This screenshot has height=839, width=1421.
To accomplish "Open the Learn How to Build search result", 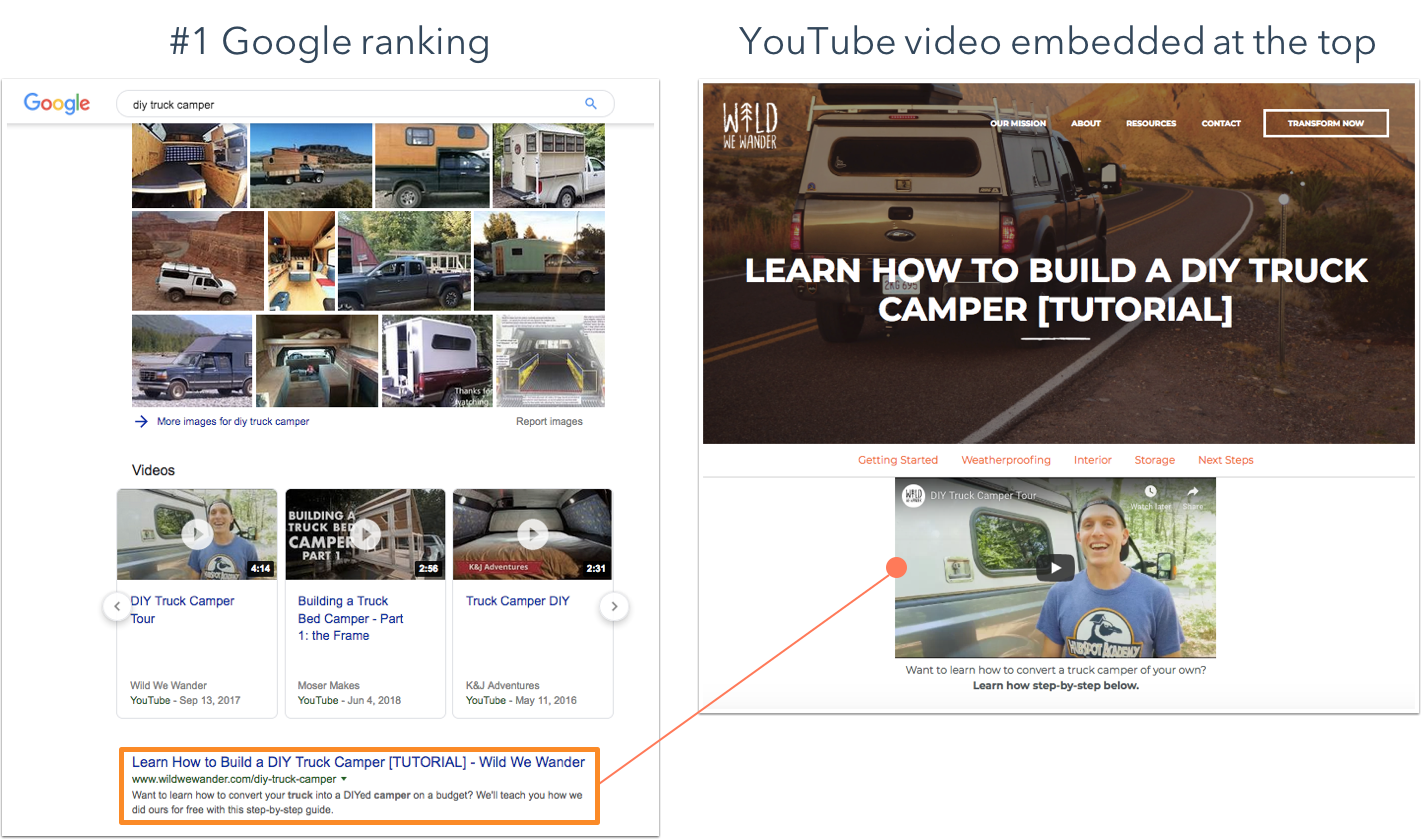I will pyautogui.click(x=358, y=762).
